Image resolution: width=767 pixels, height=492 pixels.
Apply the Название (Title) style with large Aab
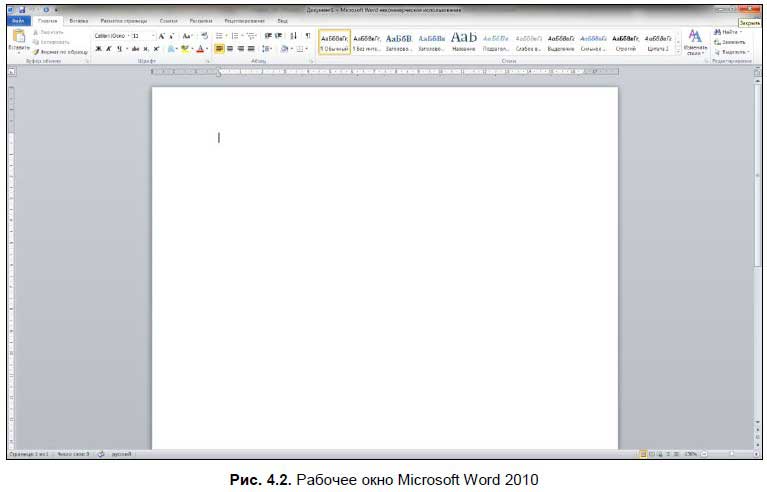464,42
